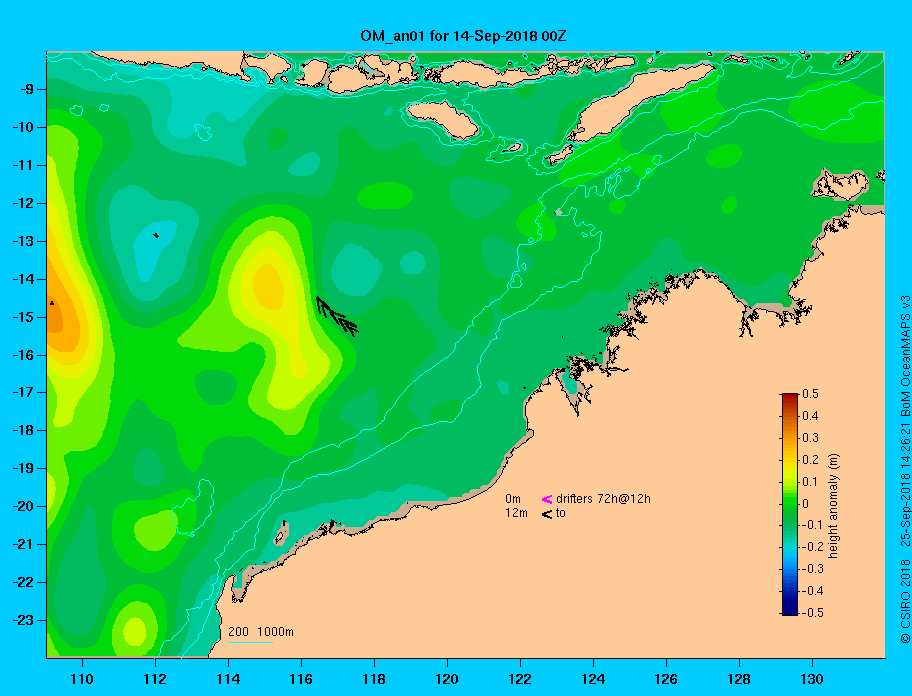Click colorbar tick label '-0.4'
This screenshot has width=912, height=696.
click(x=813, y=591)
